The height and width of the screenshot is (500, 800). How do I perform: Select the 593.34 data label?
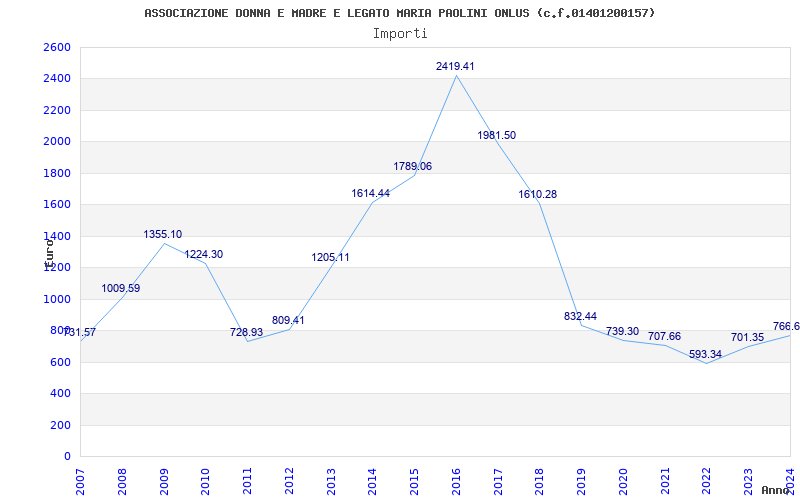point(706,354)
